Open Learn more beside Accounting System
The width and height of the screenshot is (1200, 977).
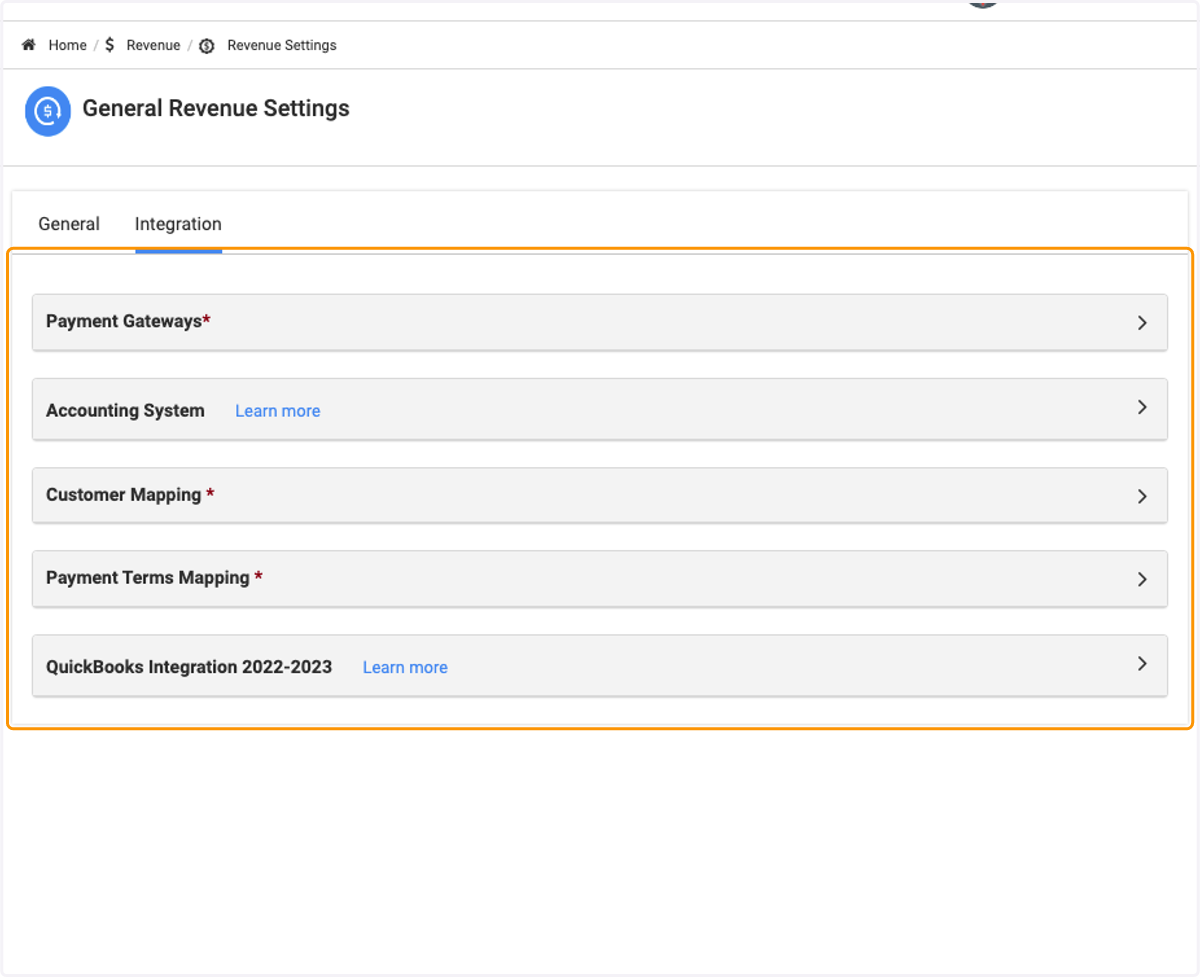pos(278,411)
